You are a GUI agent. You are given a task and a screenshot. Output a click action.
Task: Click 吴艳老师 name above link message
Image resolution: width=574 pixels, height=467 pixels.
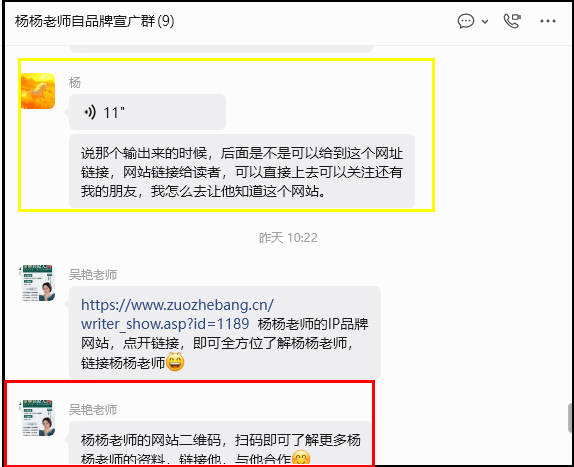[x=93, y=274]
